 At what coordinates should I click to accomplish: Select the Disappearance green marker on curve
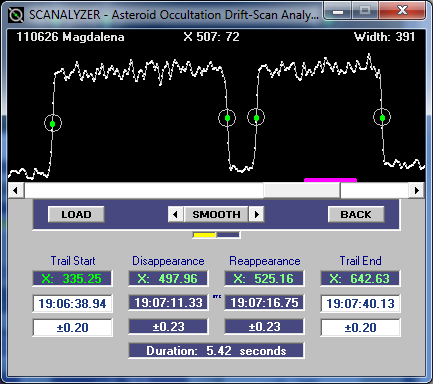[227, 118]
